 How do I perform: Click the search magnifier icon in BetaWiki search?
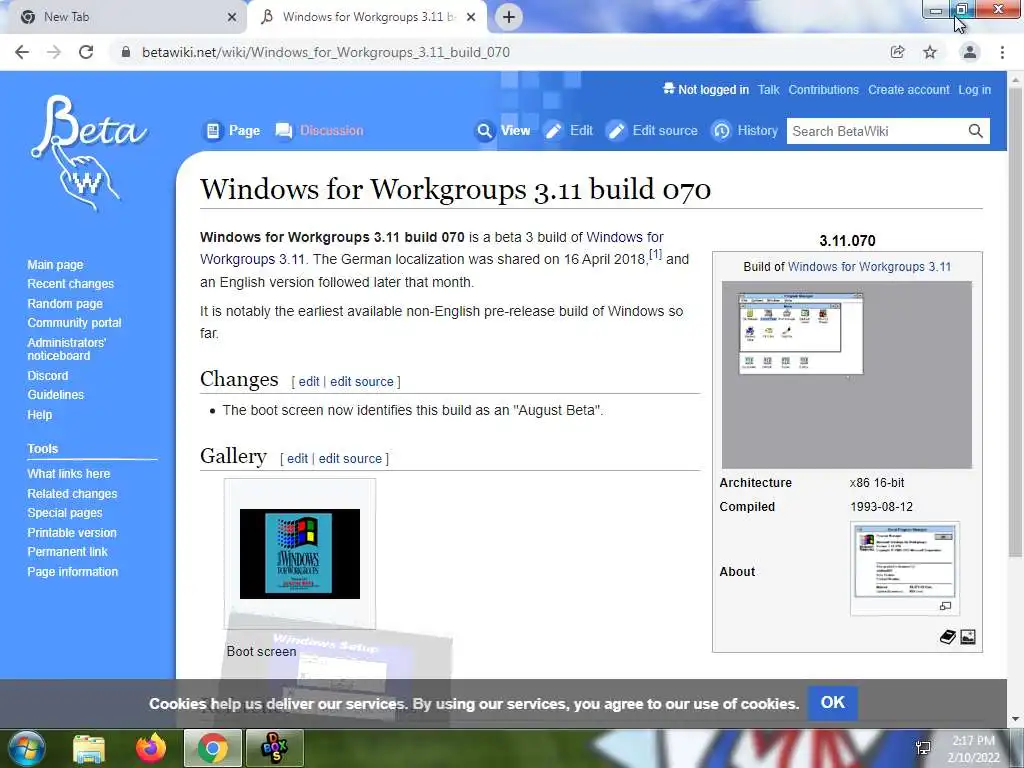975,131
